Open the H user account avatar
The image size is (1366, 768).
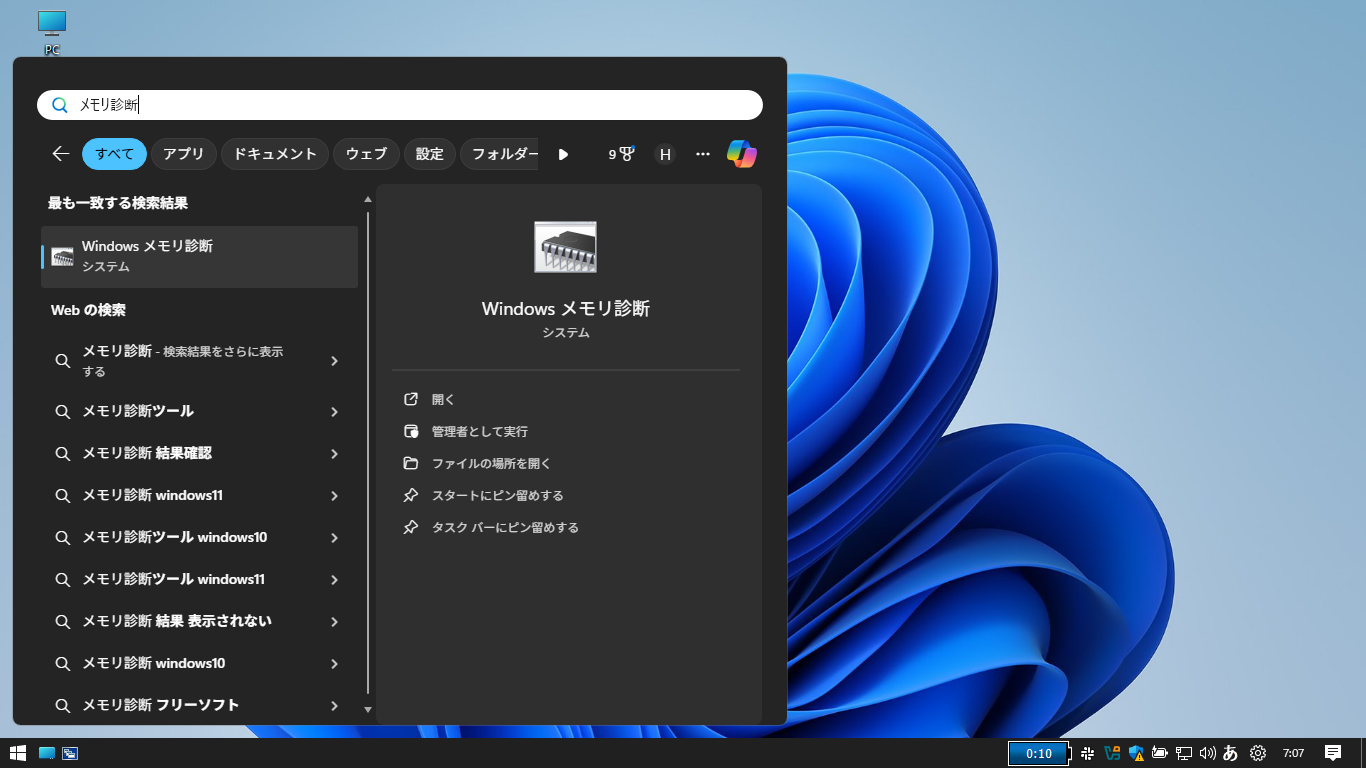[665, 154]
